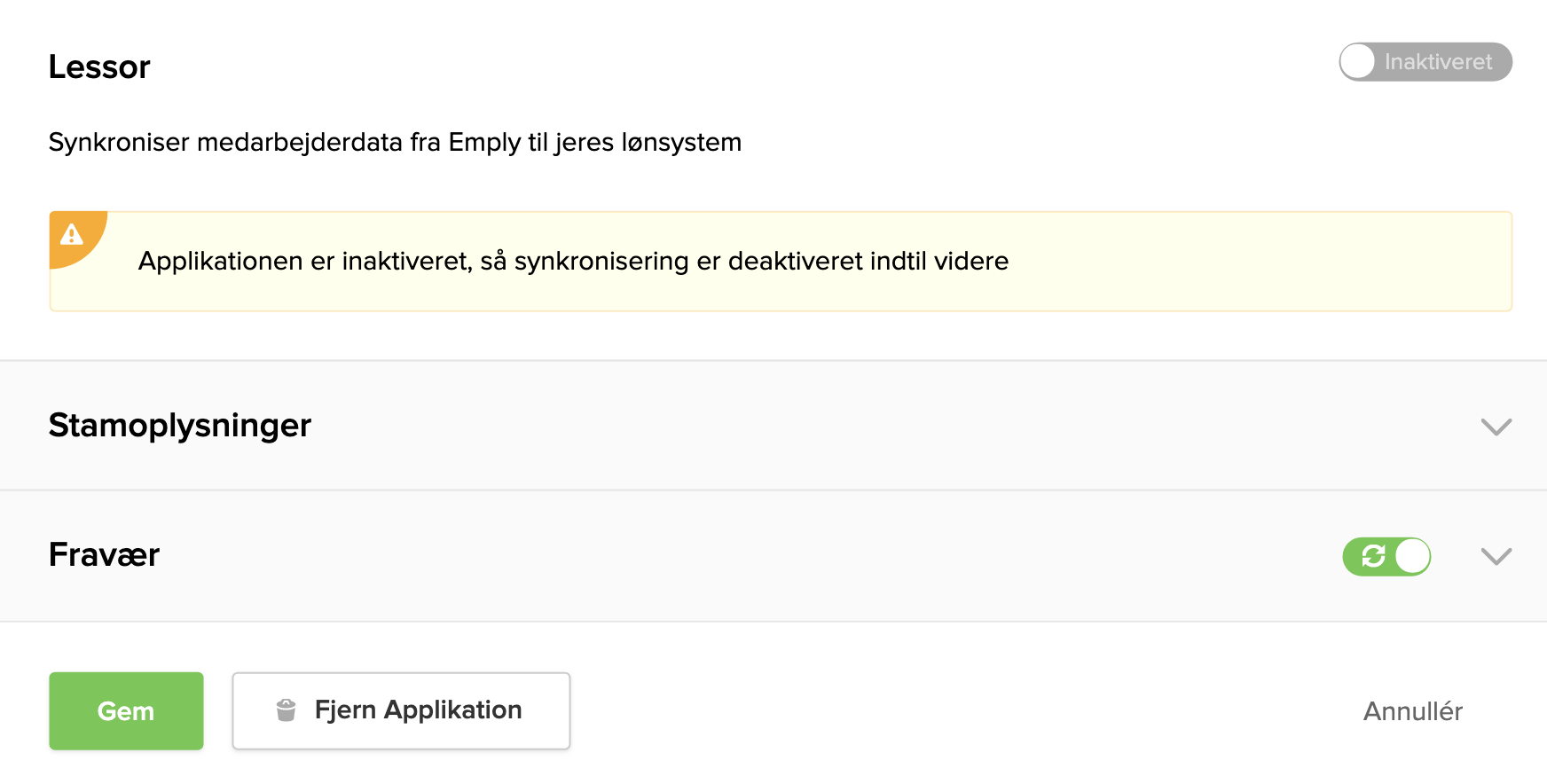Click the white knob of the green Fravær switch
The image size is (1547, 784).
pos(1412,556)
